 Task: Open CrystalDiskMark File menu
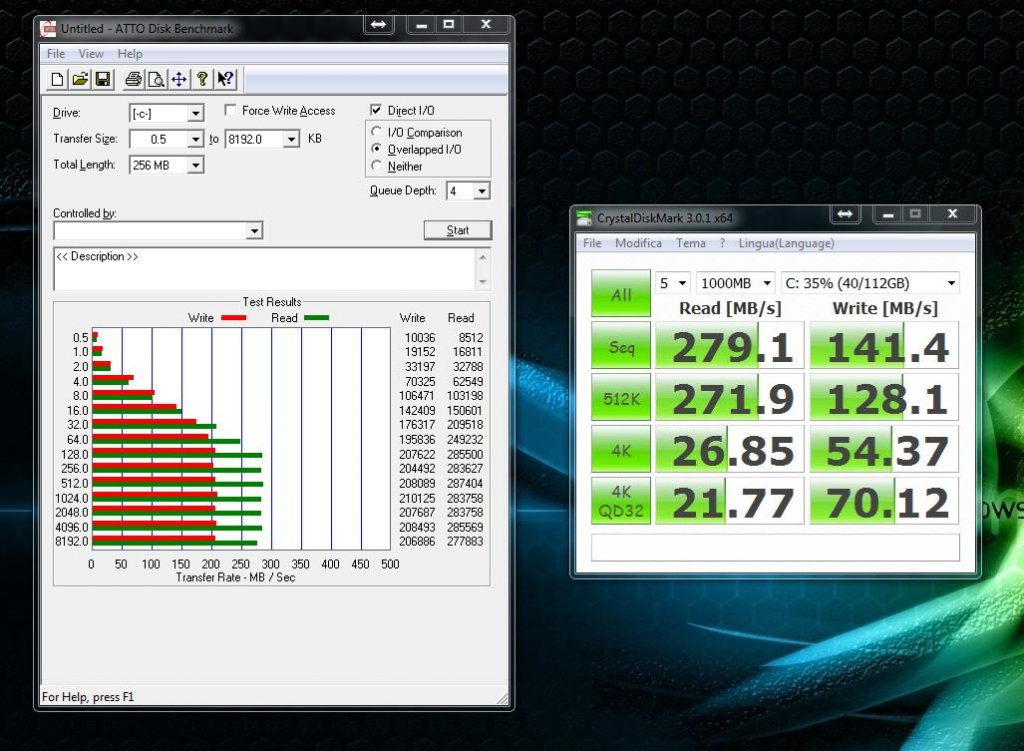click(592, 243)
